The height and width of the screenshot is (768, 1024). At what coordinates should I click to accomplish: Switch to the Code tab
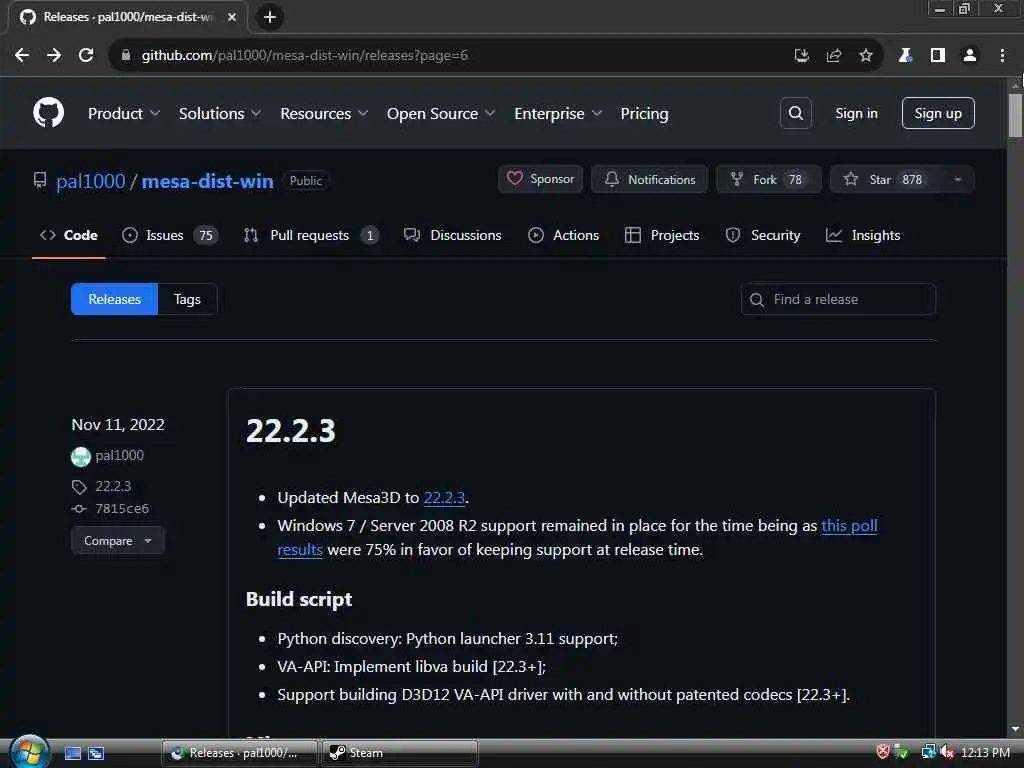click(x=69, y=235)
